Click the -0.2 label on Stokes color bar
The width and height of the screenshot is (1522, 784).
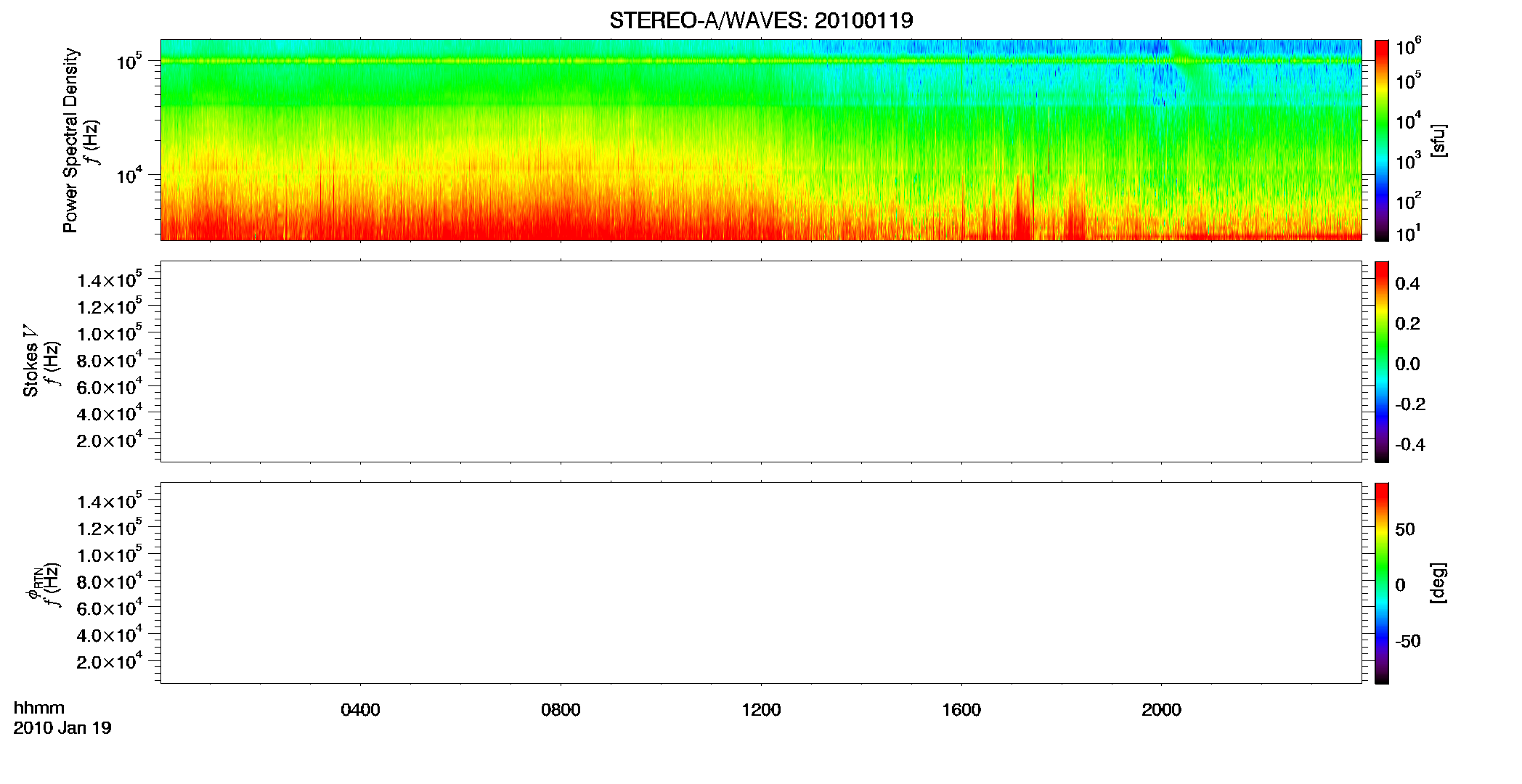pyautogui.click(x=1410, y=404)
